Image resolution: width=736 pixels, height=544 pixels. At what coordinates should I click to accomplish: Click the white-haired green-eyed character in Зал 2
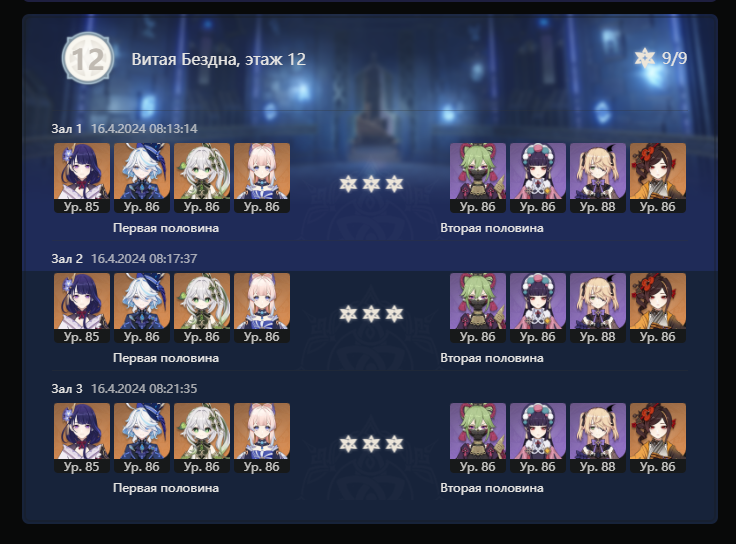point(202,308)
